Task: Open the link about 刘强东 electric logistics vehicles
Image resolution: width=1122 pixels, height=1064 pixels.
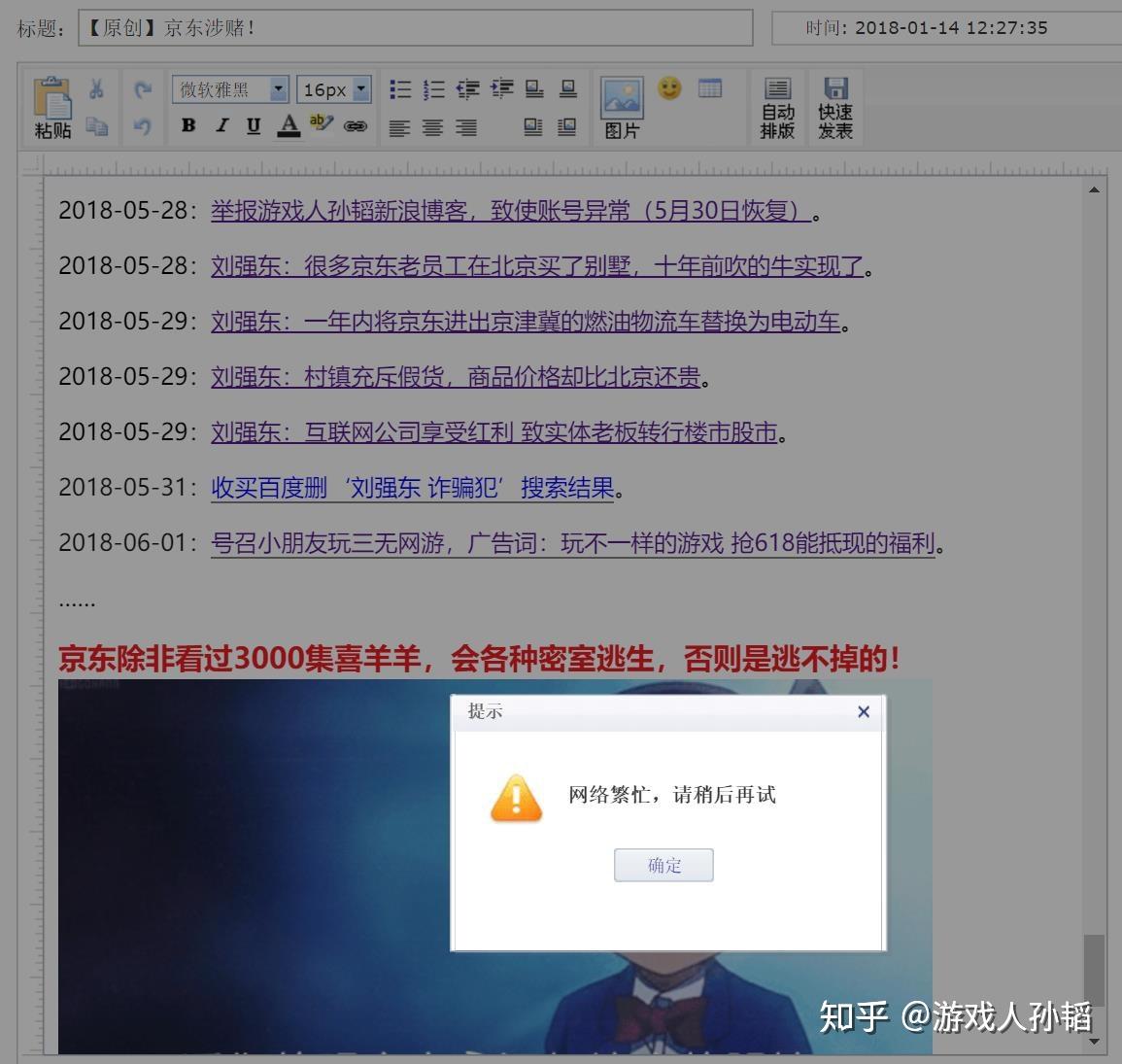Action: click(525, 322)
